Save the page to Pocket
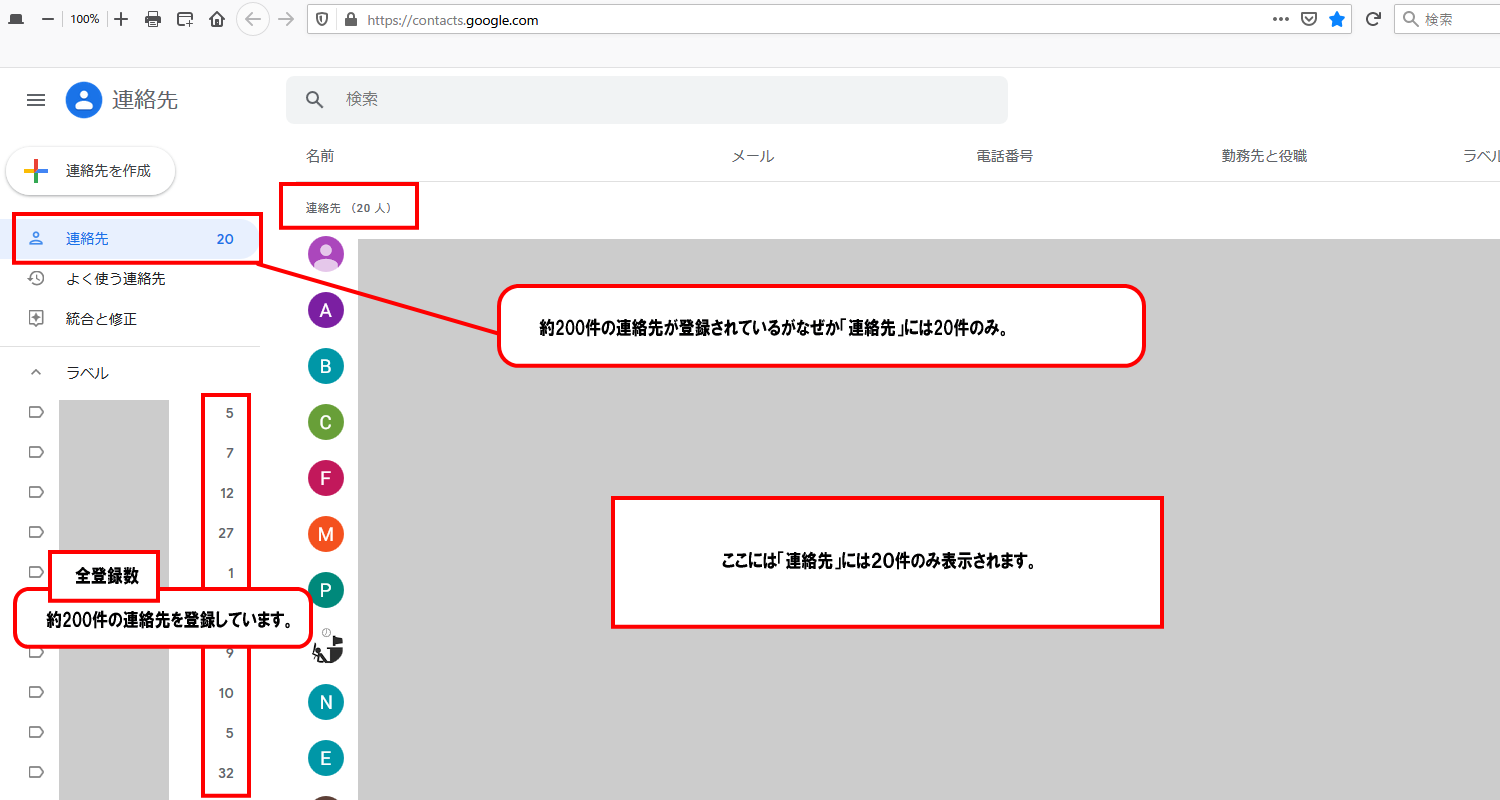The height and width of the screenshot is (800, 1500). click(x=1309, y=19)
